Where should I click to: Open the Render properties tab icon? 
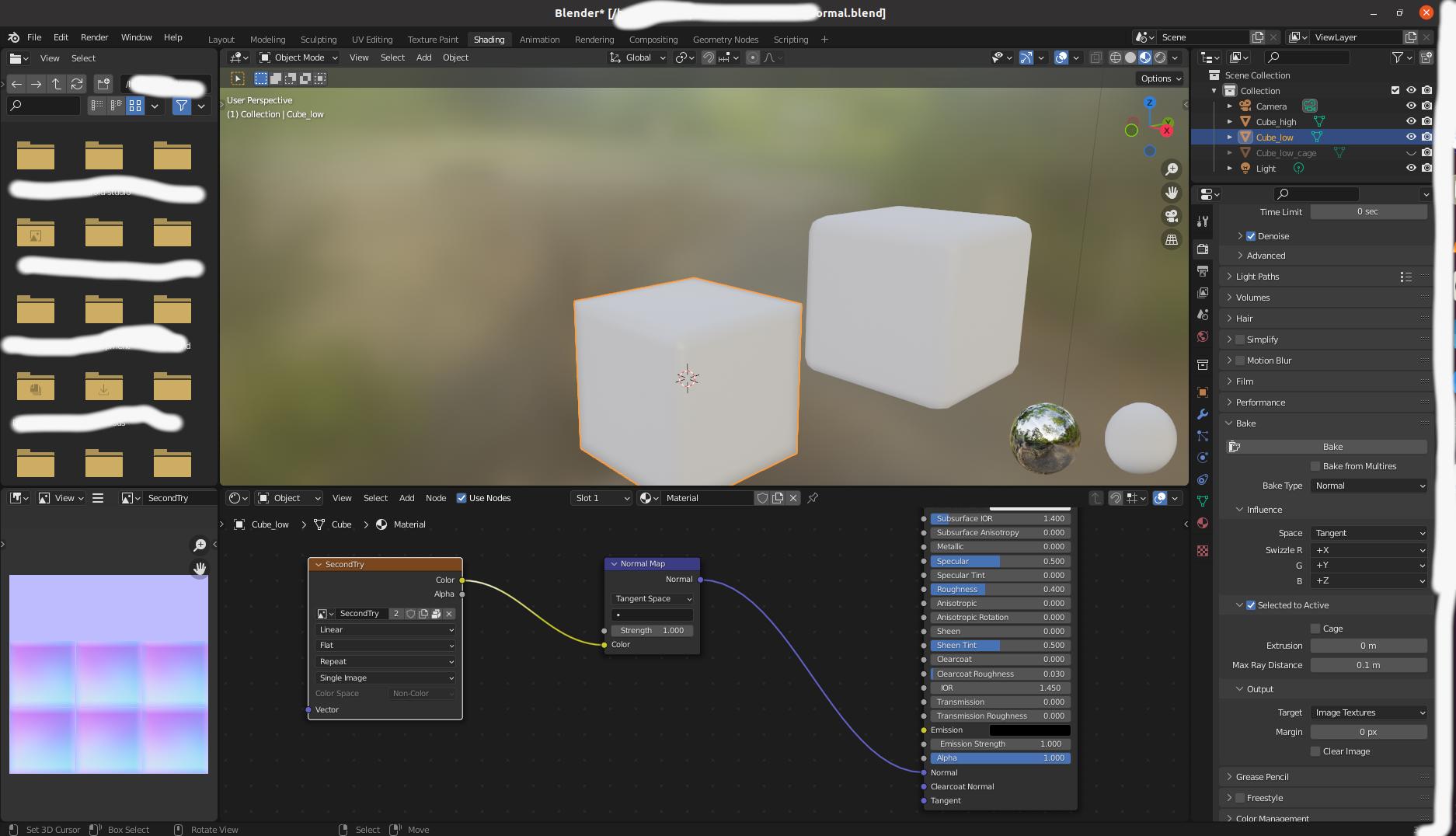coord(1203,249)
